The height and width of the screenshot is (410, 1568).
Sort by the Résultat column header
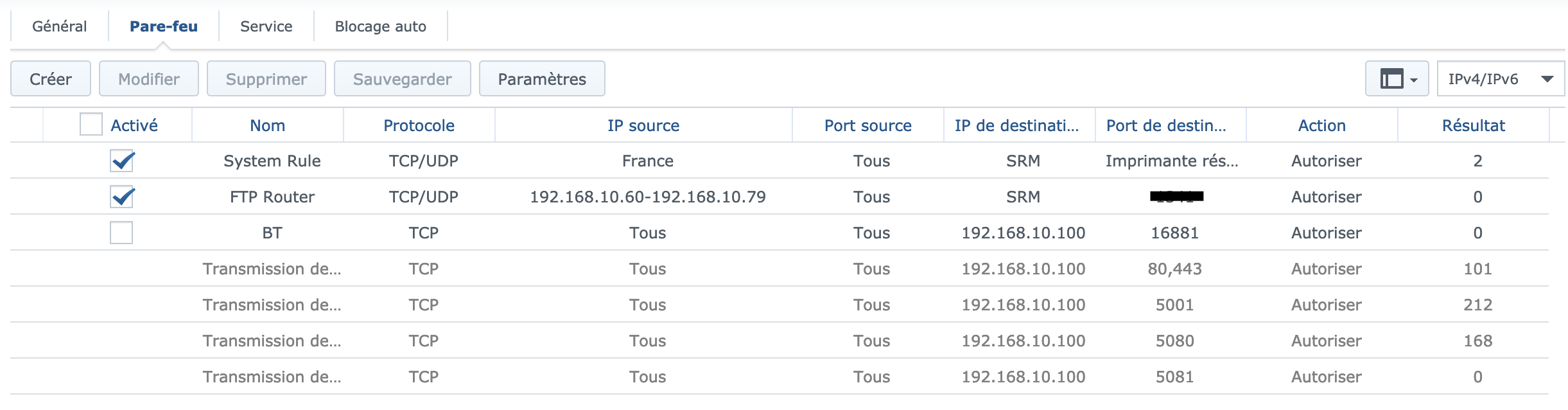coord(1474,125)
